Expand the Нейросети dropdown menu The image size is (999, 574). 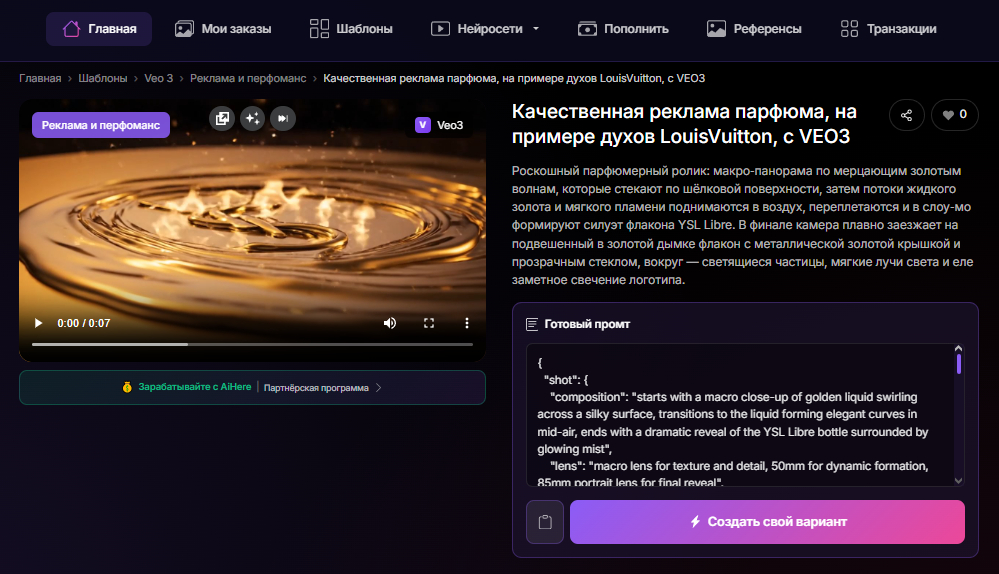[485, 29]
